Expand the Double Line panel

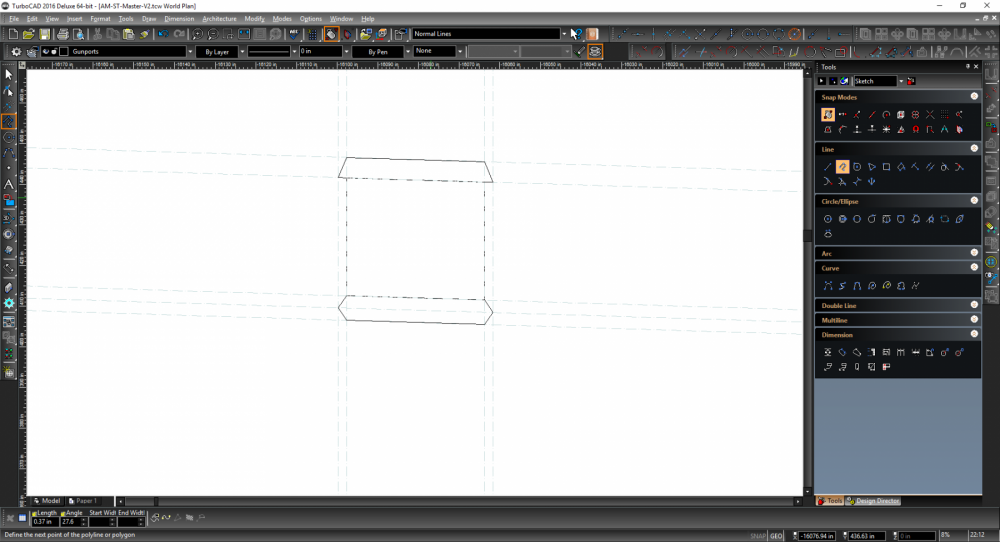(x=974, y=305)
